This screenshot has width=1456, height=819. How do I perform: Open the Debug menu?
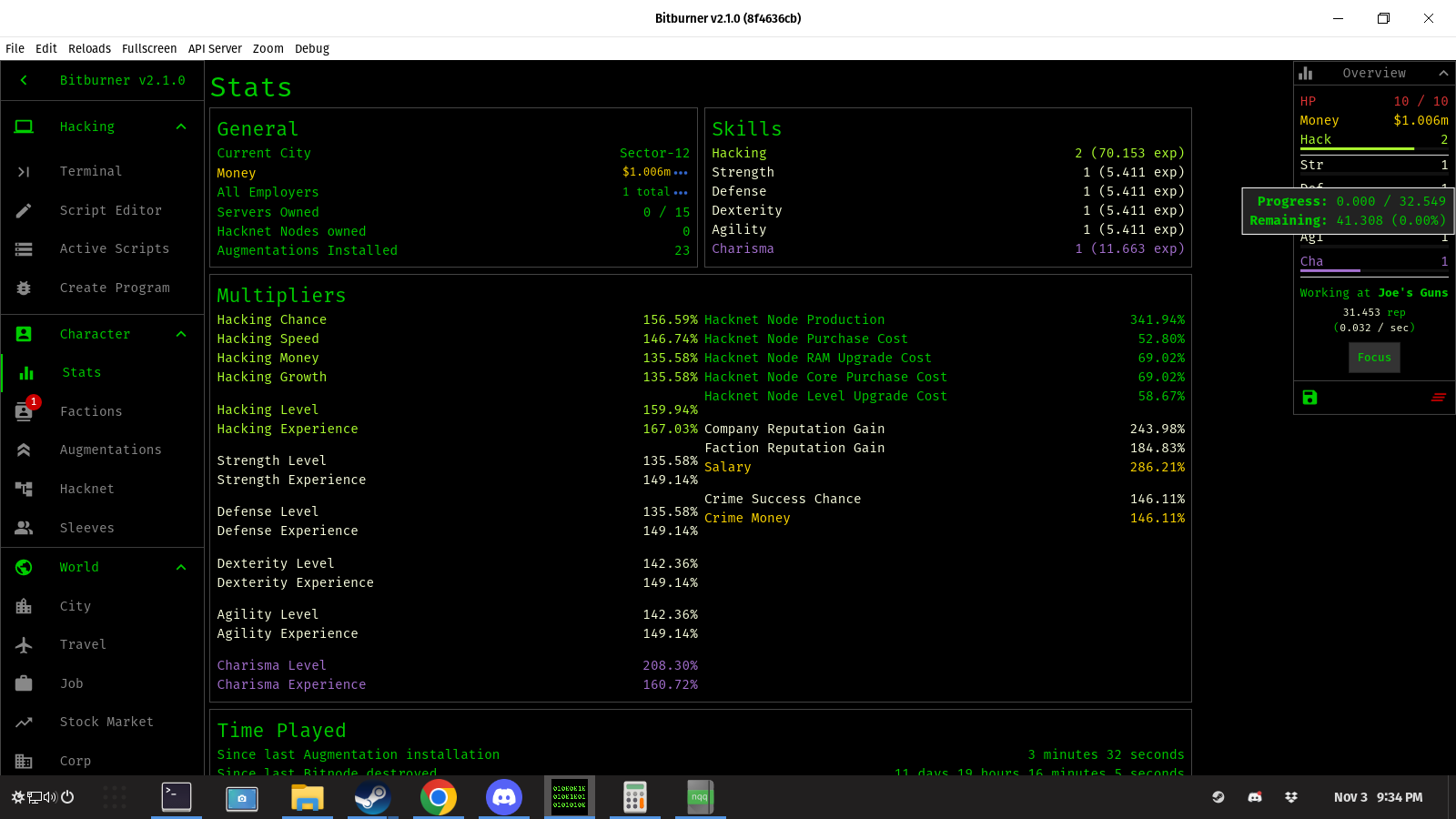pyautogui.click(x=312, y=48)
